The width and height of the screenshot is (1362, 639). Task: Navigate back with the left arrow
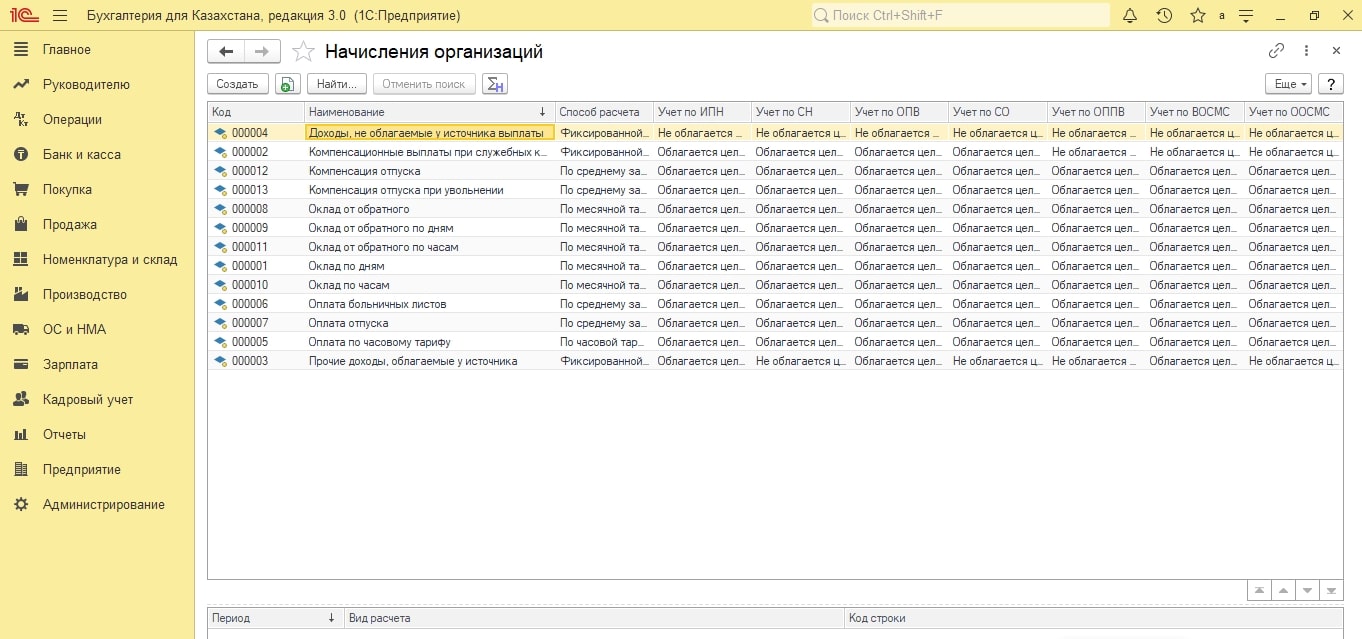(x=225, y=52)
